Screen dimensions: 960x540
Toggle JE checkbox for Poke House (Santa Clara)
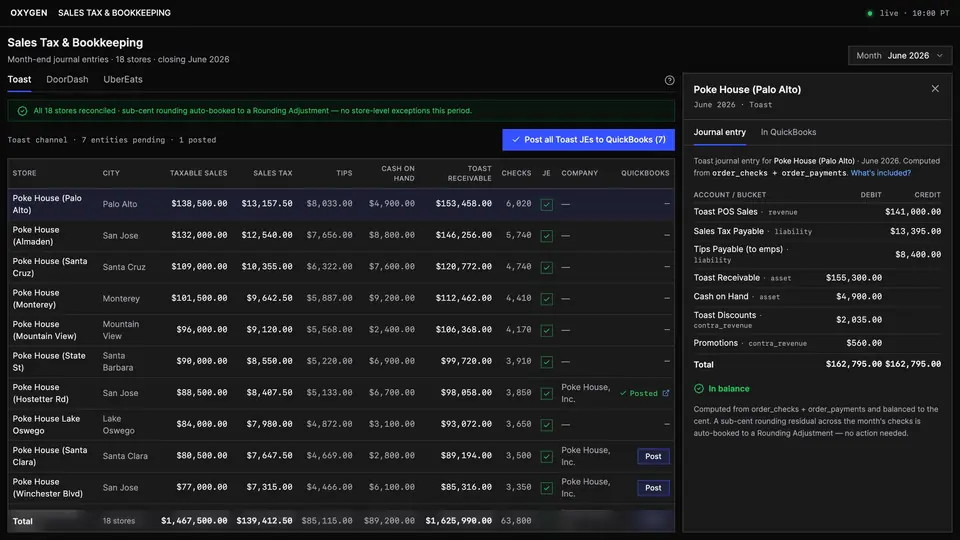click(x=547, y=456)
